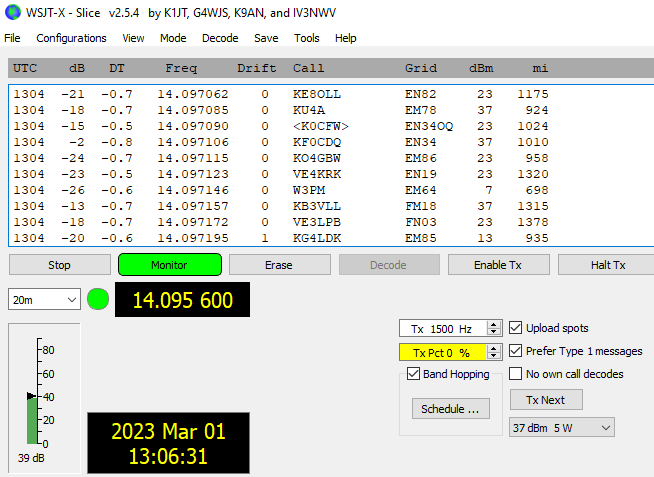
Task: Select the KG4LDK callsign
Action: click(x=317, y=238)
